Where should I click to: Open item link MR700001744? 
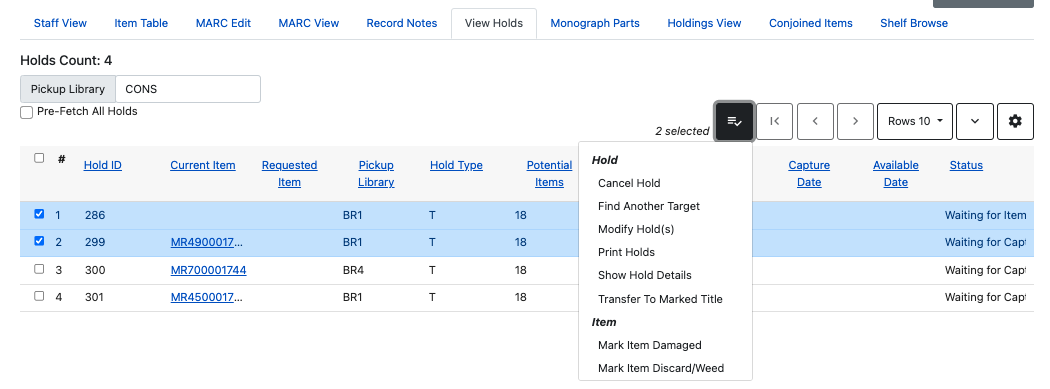click(208, 270)
